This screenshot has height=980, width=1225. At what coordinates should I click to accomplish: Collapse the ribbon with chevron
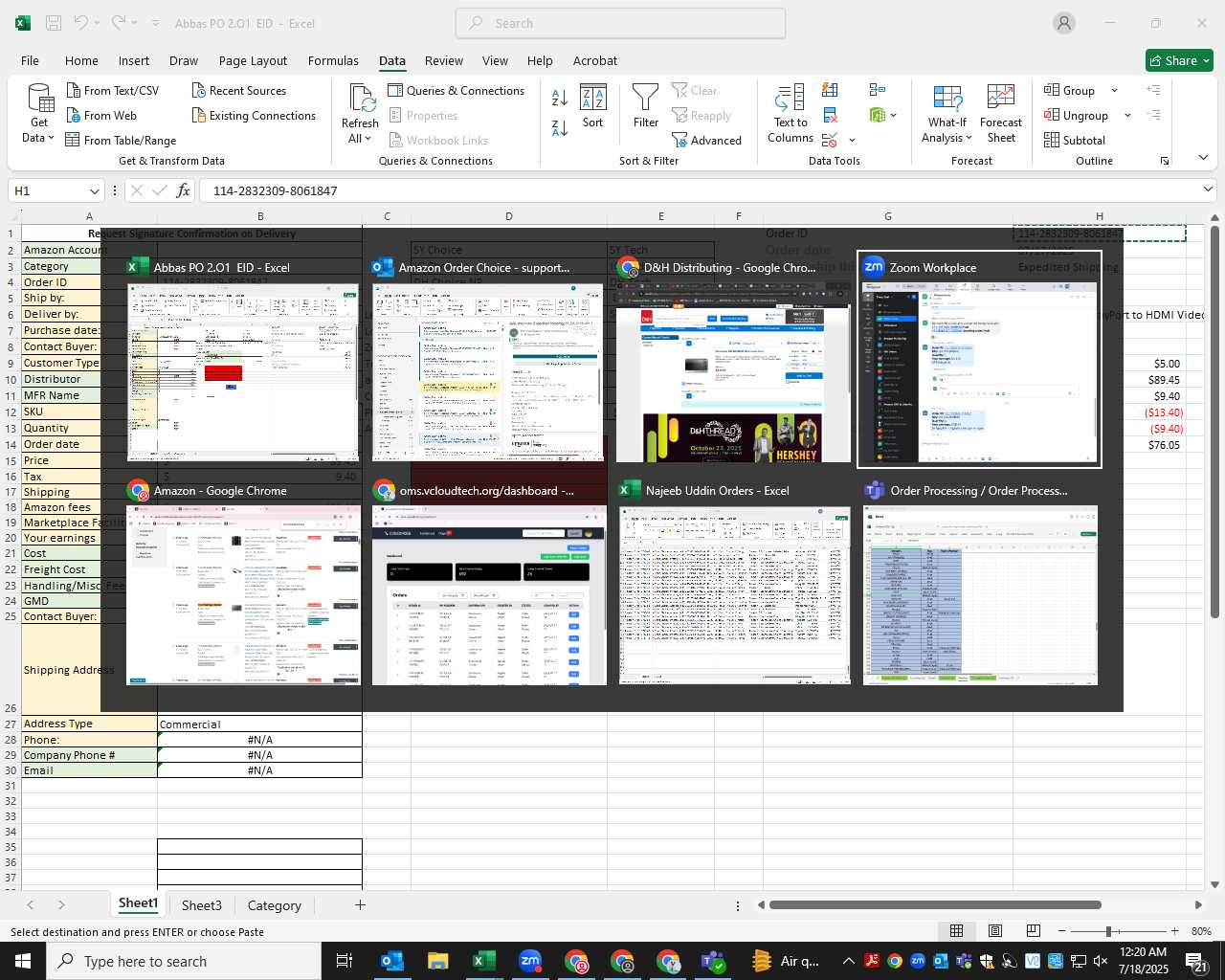point(1203,158)
